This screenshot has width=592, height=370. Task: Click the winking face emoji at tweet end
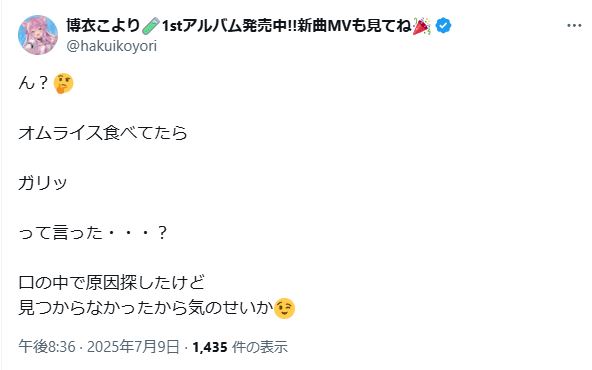[285, 308]
